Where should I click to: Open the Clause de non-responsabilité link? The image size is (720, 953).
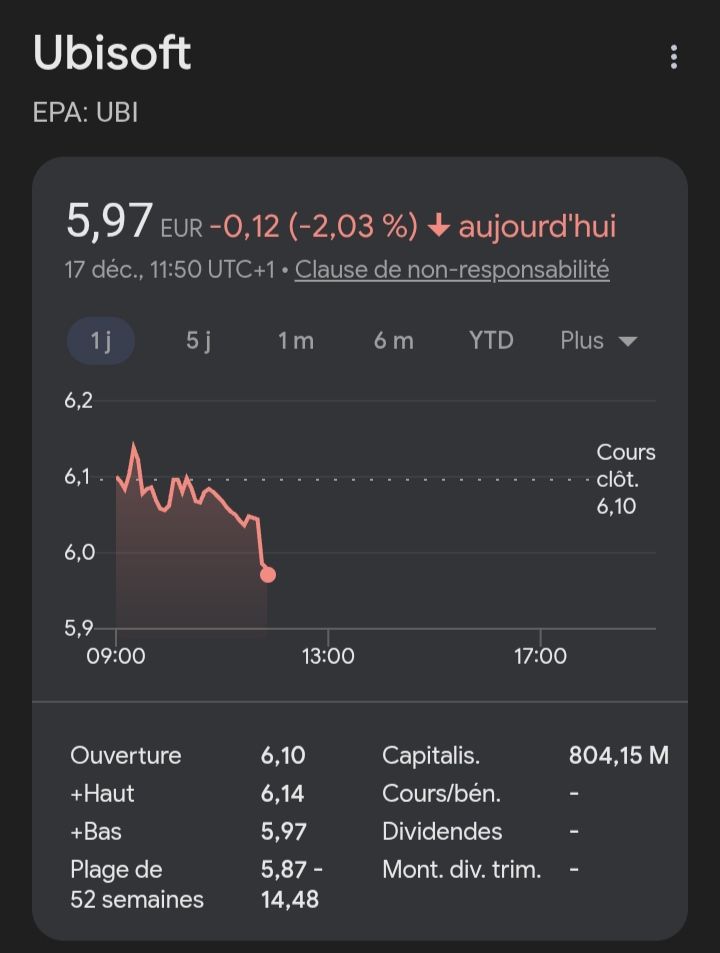click(452, 270)
